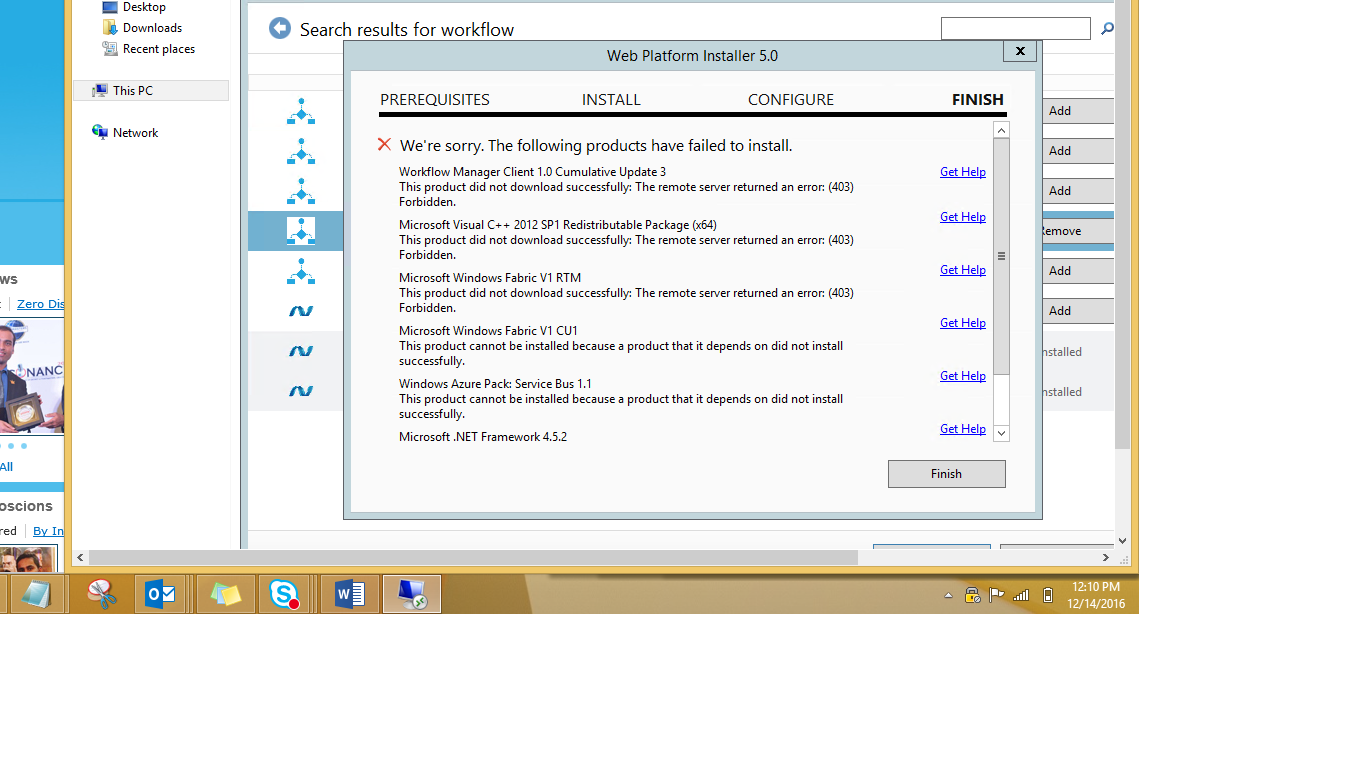Go back using the blue arrow beside Search results

click(x=280, y=28)
